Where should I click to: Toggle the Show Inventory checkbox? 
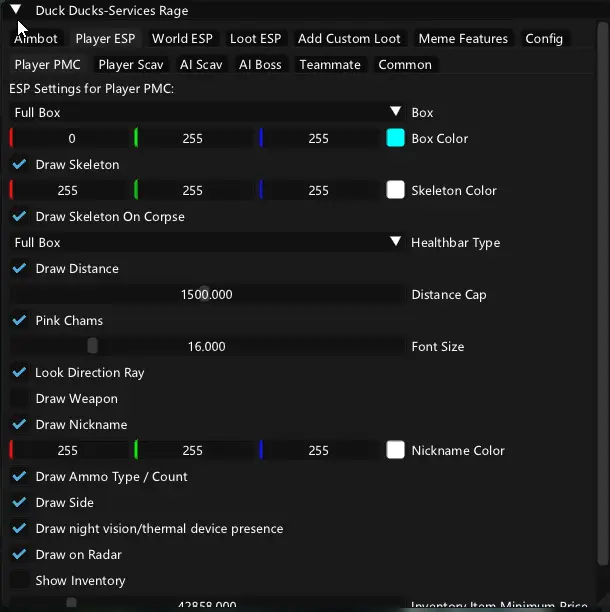tap(20, 581)
